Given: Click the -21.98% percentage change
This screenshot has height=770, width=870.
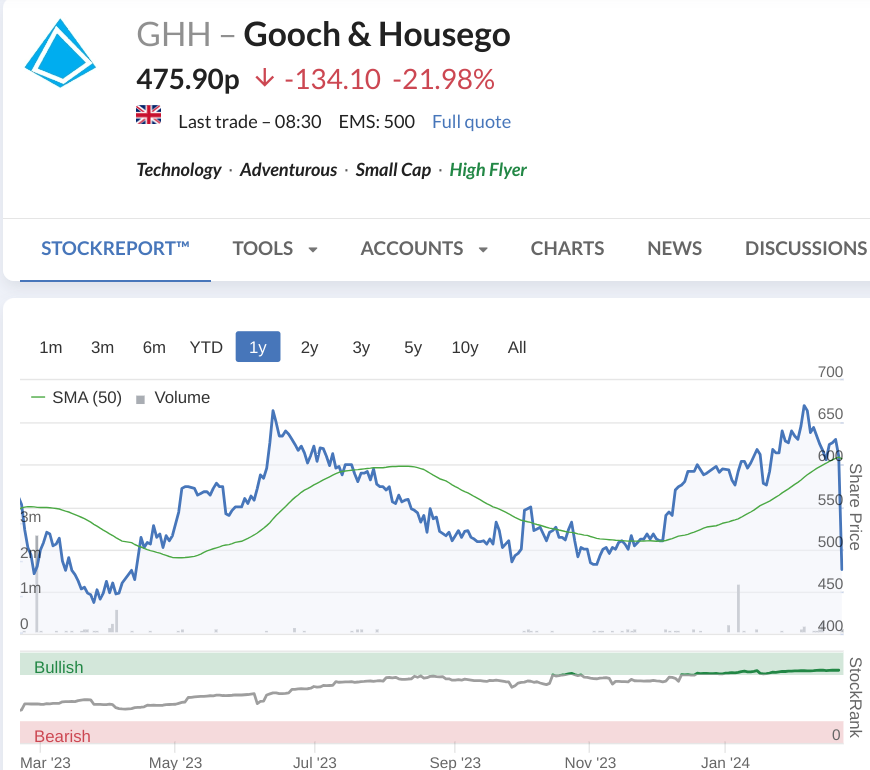Looking at the screenshot, I should (x=443, y=79).
